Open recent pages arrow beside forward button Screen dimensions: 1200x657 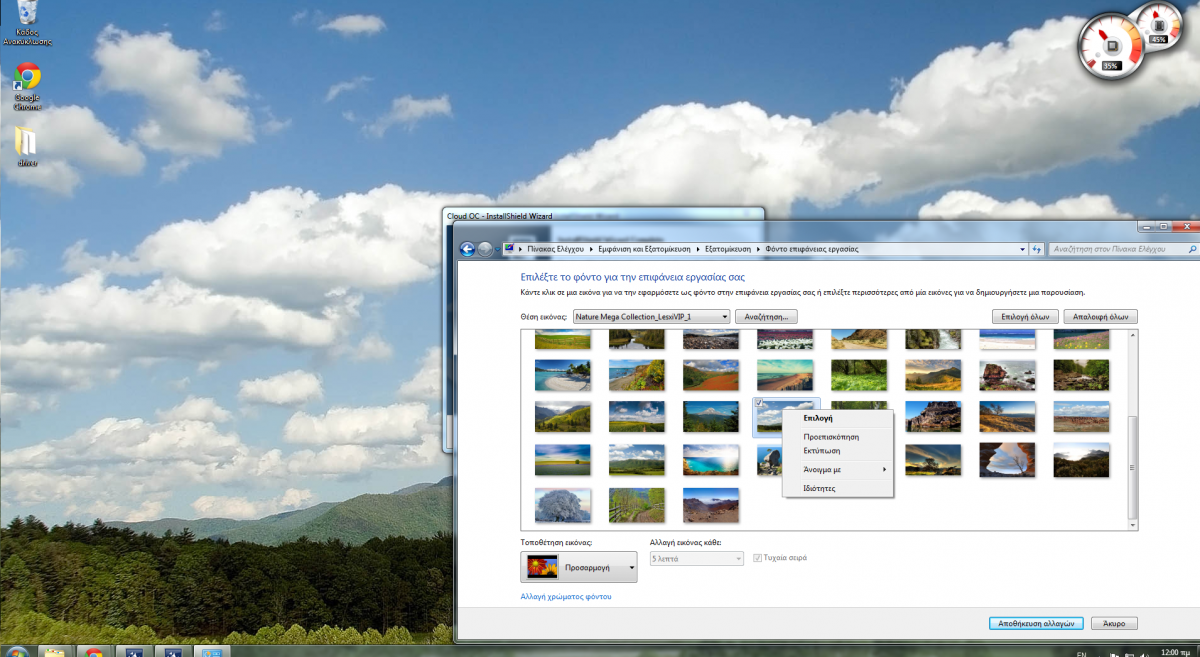click(499, 249)
